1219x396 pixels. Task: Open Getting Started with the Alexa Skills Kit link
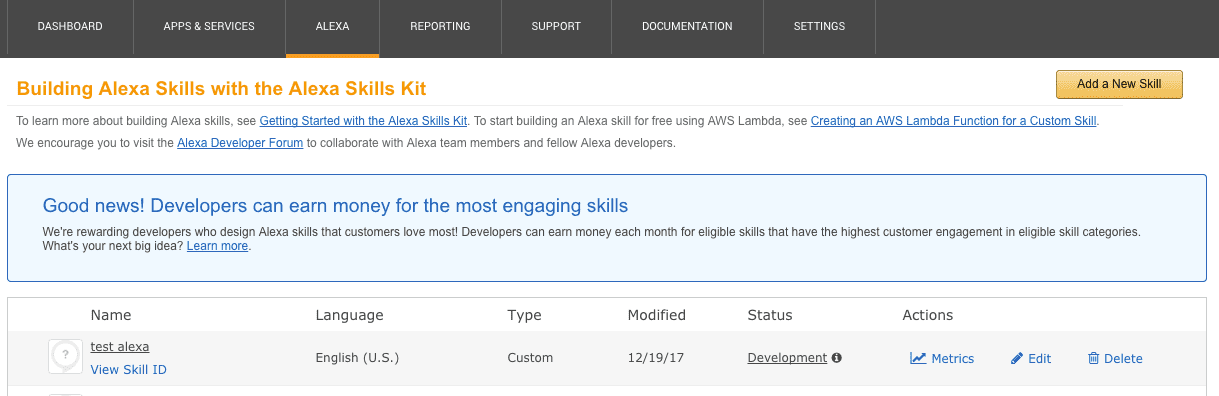pos(364,121)
